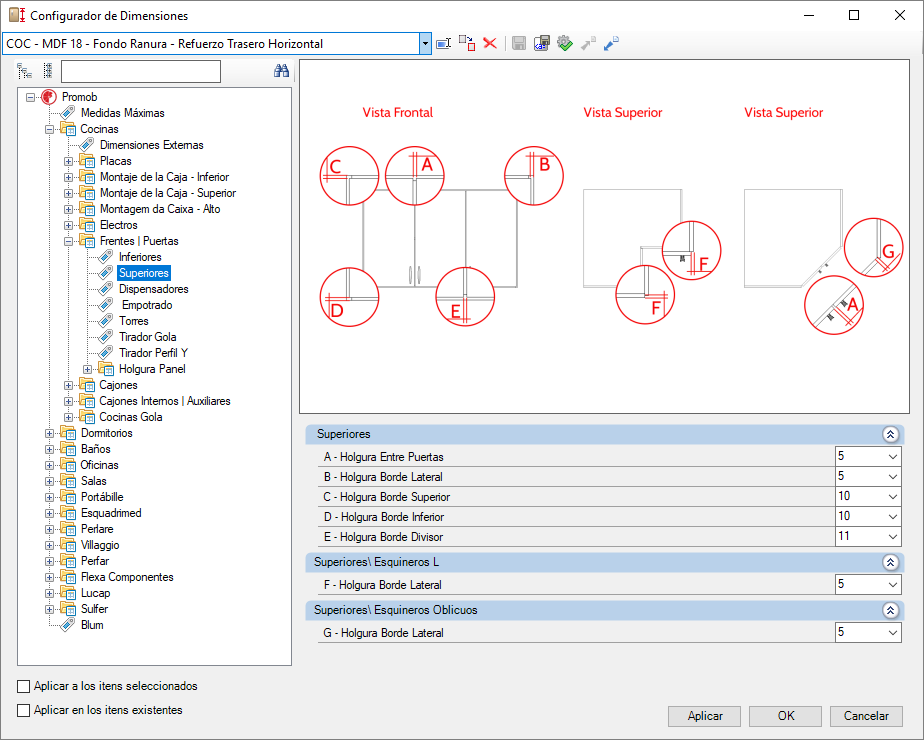Click the Promob root node icon

click(x=49, y=97)
